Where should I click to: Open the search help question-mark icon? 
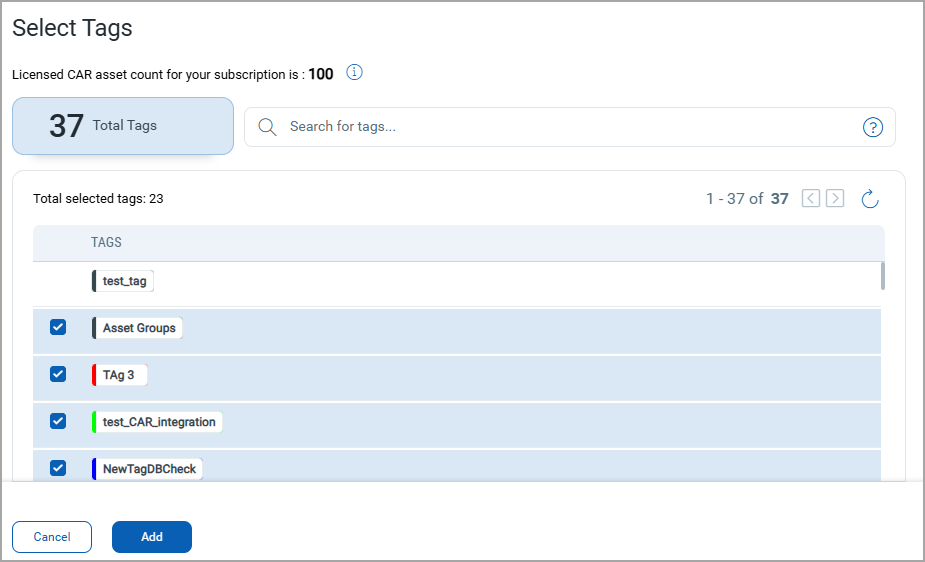[872, 127]
